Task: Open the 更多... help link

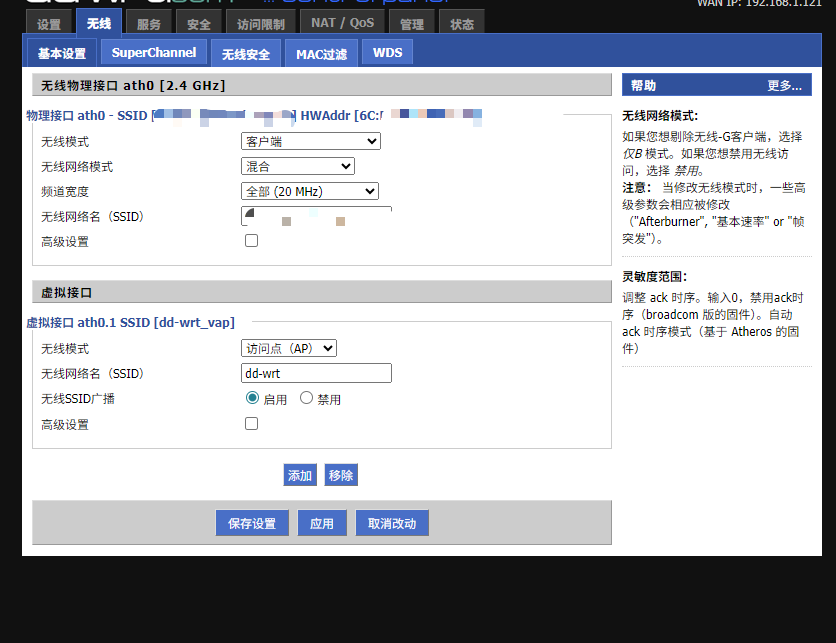Action: tap(784, 85)
